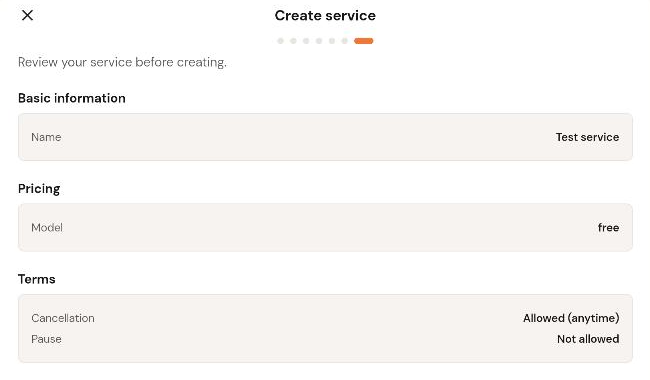The image size is (650, 380).
Task: Click the Basic information heading
Action: pyautogui.click(x=72, y=98)
